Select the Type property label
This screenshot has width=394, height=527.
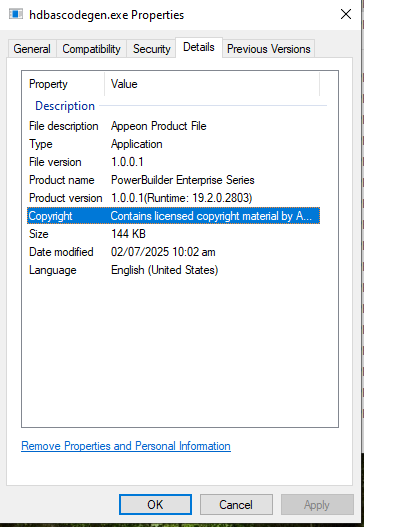[x=41, y=144]
